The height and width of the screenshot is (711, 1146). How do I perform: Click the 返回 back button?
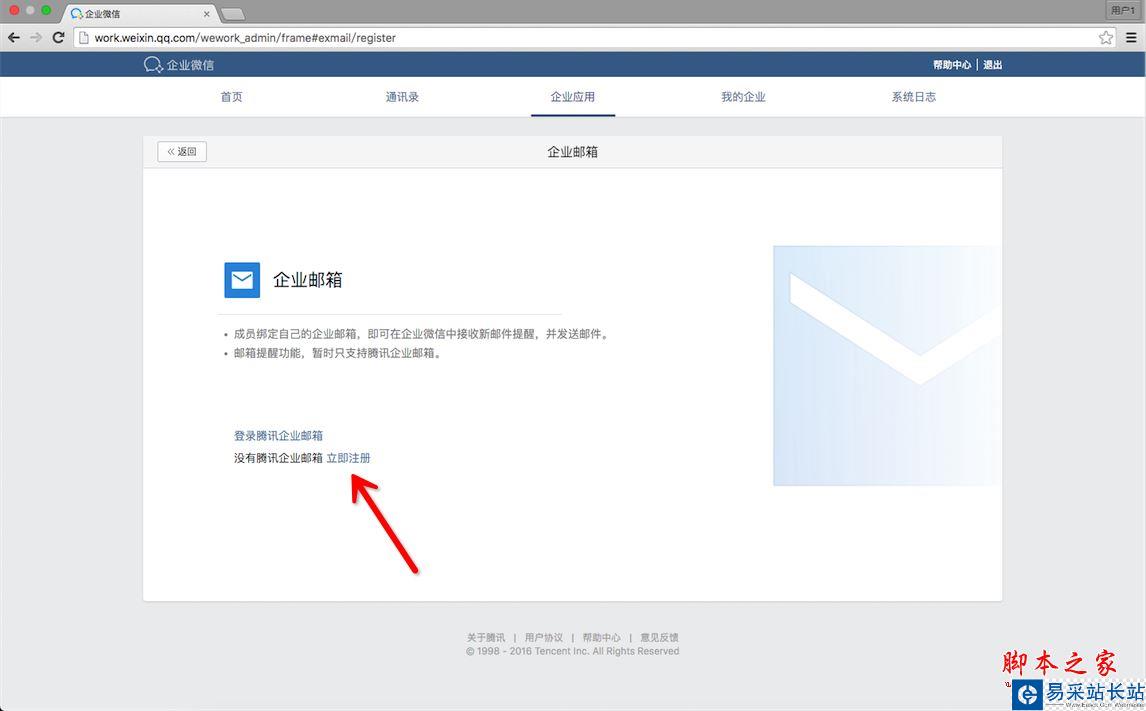point(182,151)
